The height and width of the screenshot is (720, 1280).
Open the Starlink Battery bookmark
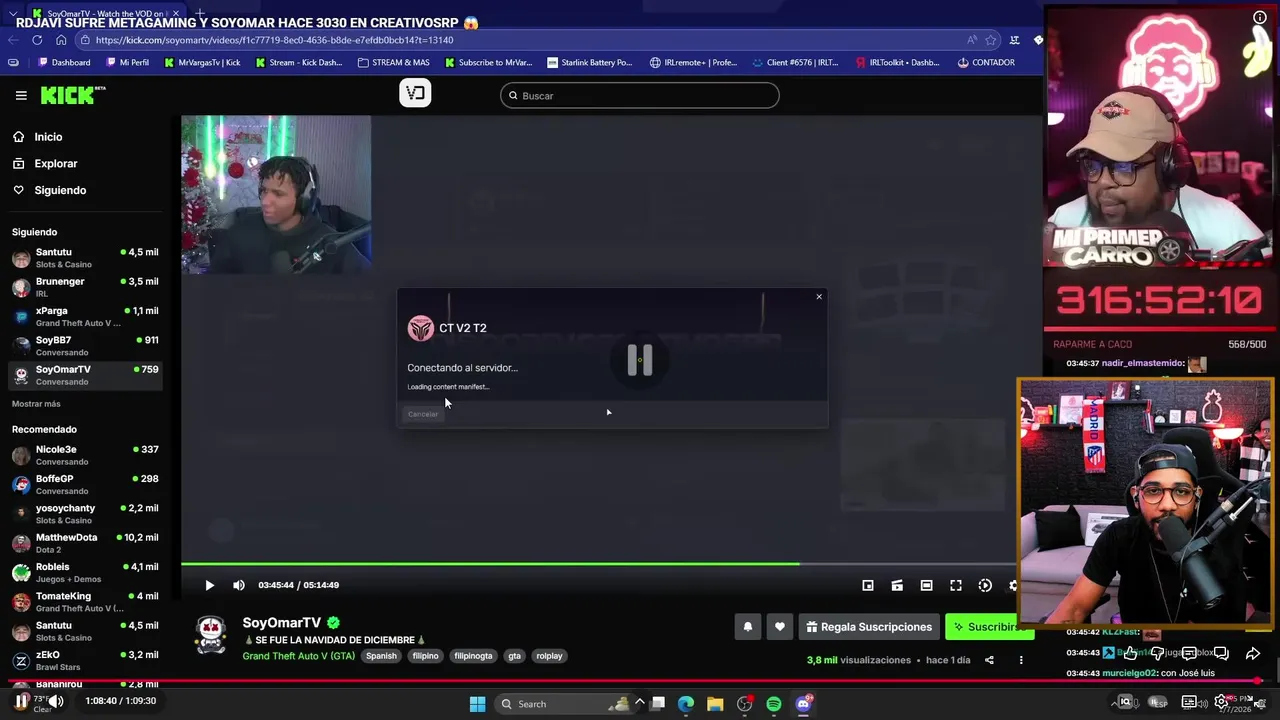click(590, 62)
